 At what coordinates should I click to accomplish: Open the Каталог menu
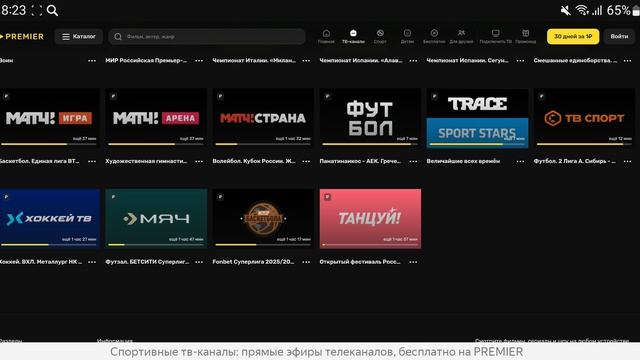click(79, 36)
